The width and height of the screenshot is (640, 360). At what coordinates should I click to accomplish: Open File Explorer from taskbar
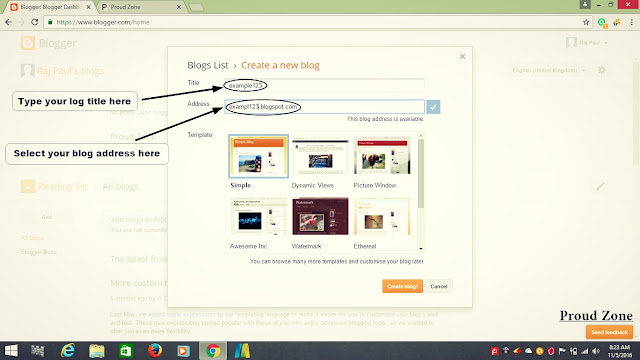[x=97, y=351]
